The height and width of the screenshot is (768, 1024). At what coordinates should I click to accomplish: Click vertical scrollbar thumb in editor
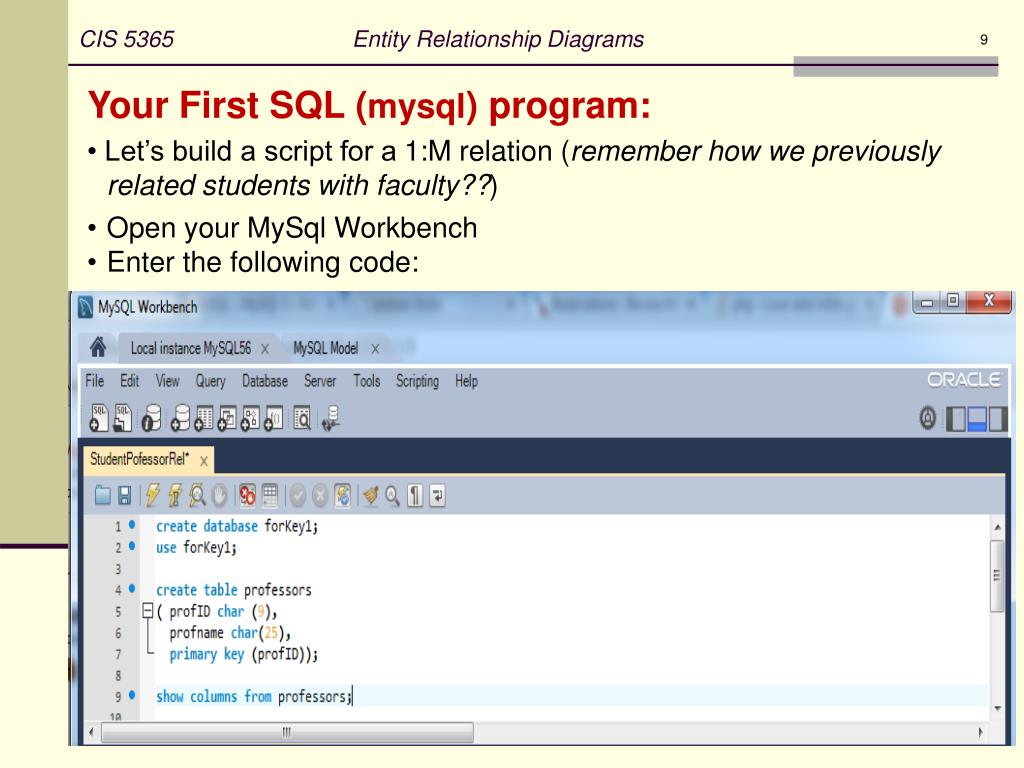997,576
